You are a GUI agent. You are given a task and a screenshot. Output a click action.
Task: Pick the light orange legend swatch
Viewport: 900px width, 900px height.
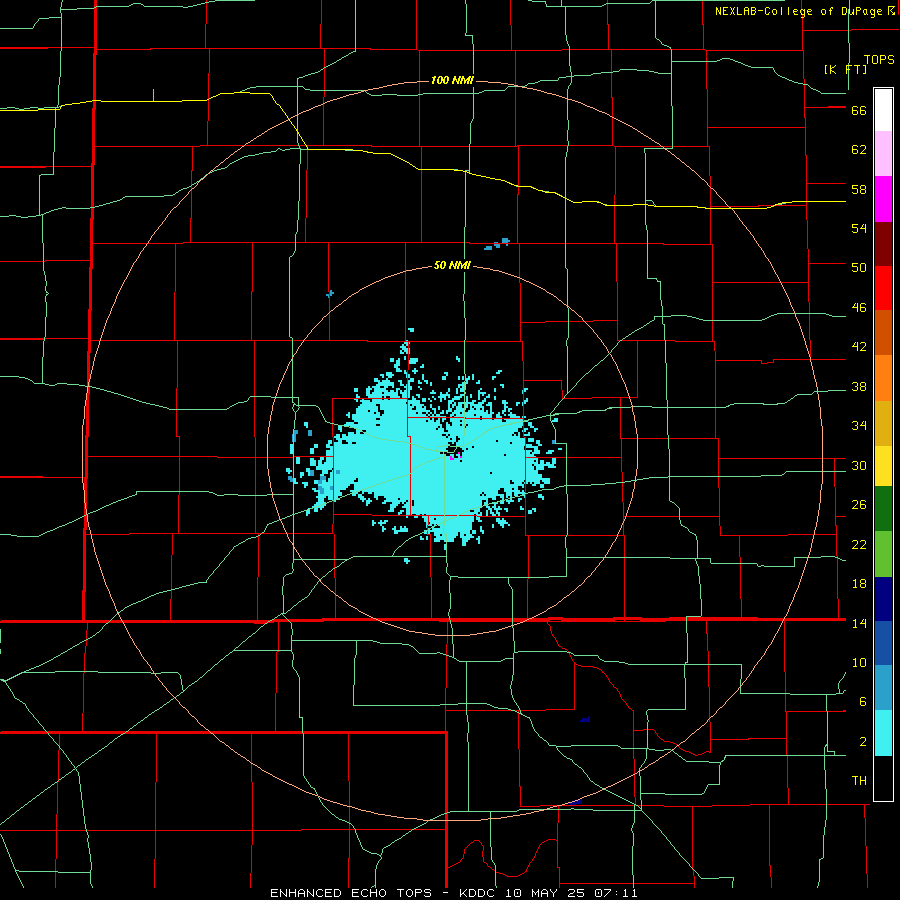click(883, 378)
